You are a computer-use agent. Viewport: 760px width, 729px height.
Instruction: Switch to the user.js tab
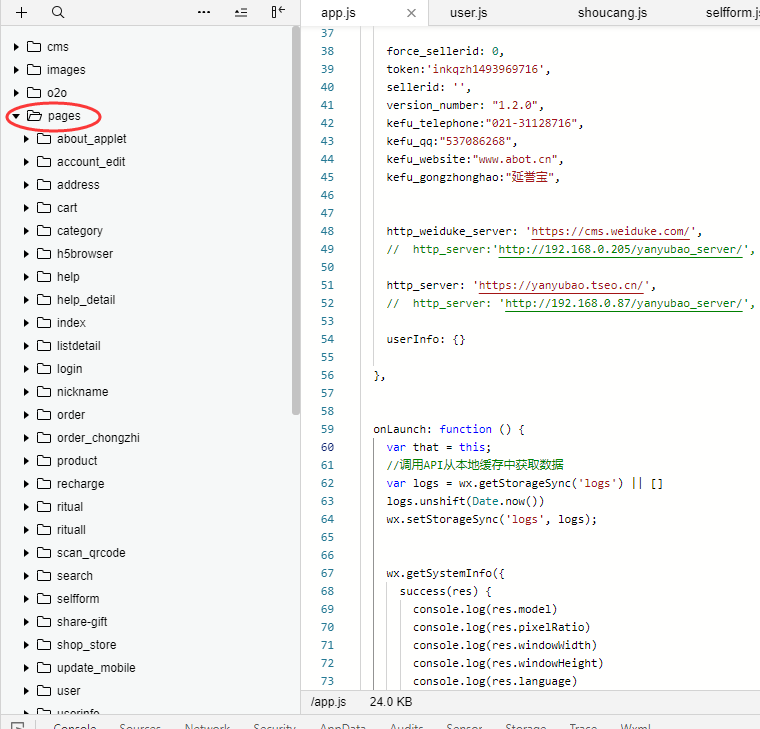click(x=468, y=13)
